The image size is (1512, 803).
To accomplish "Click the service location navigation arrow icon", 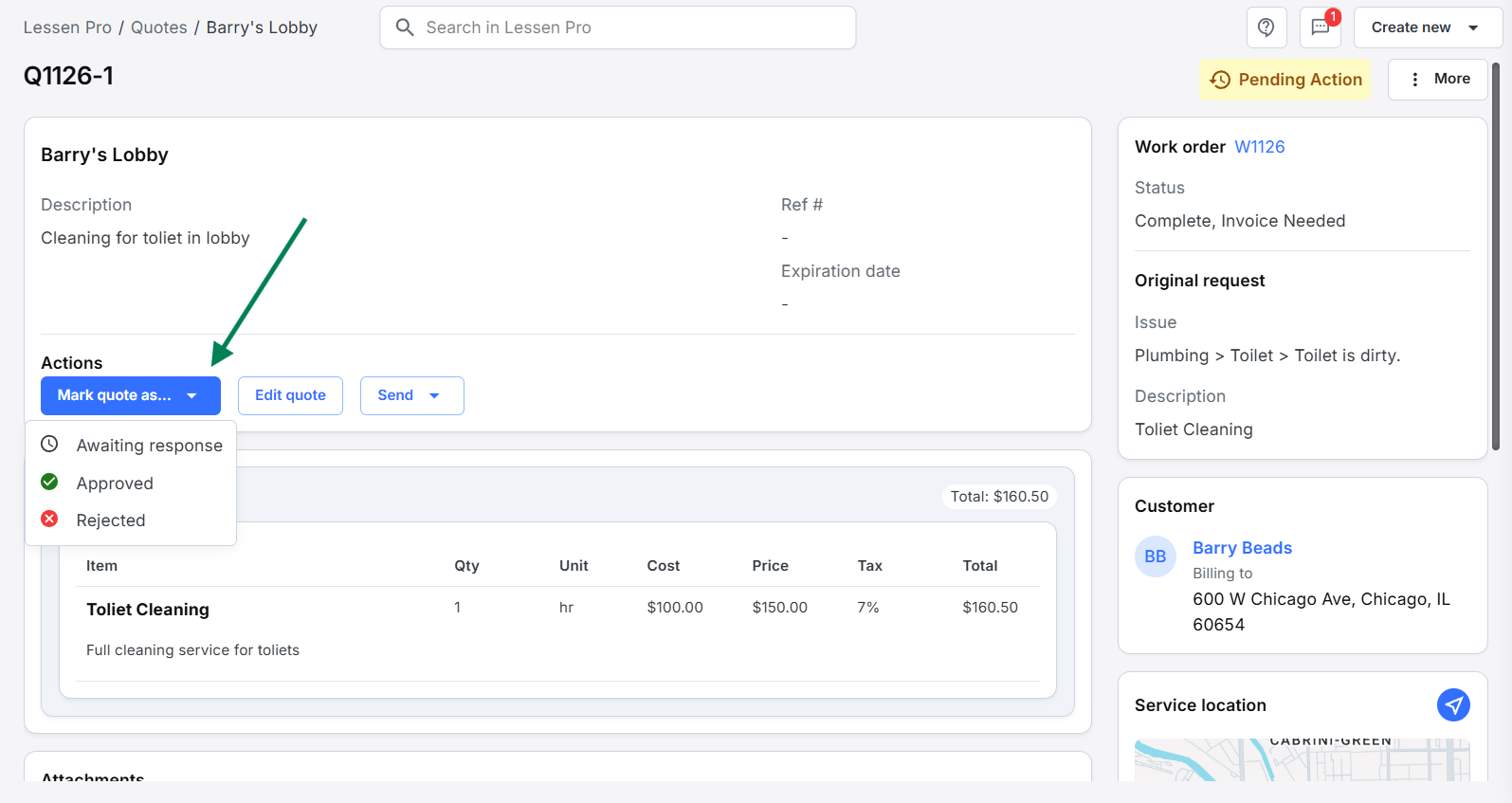I will point(1453,704).
